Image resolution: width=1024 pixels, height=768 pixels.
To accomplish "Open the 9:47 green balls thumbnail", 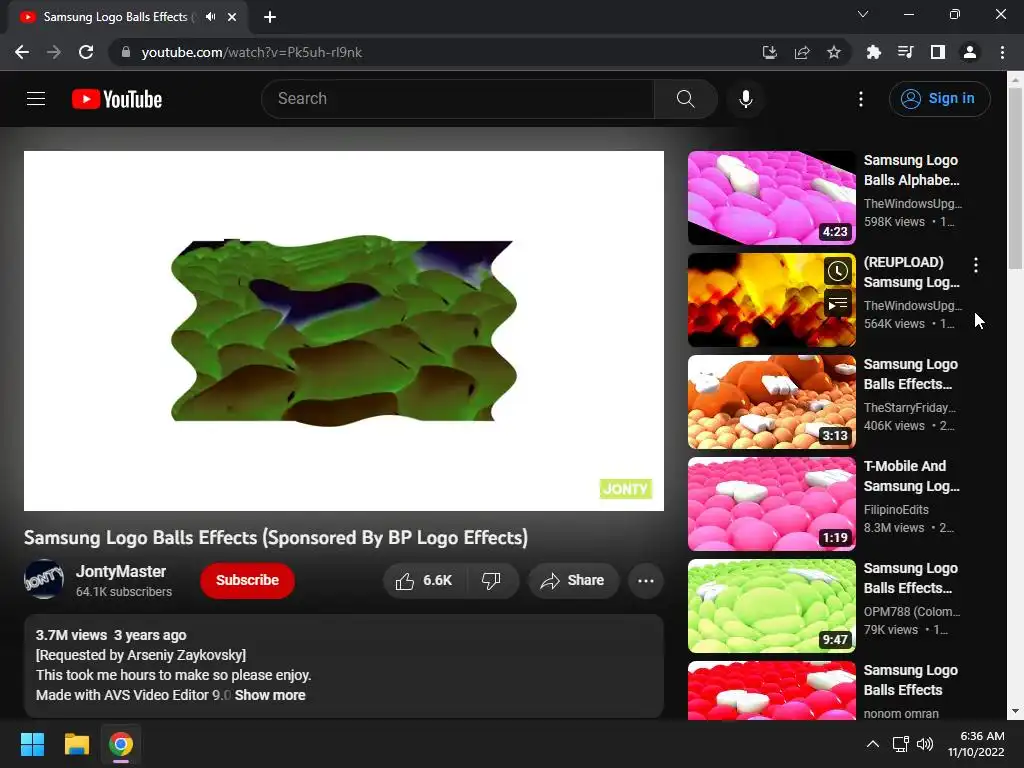I will point(771,605).
